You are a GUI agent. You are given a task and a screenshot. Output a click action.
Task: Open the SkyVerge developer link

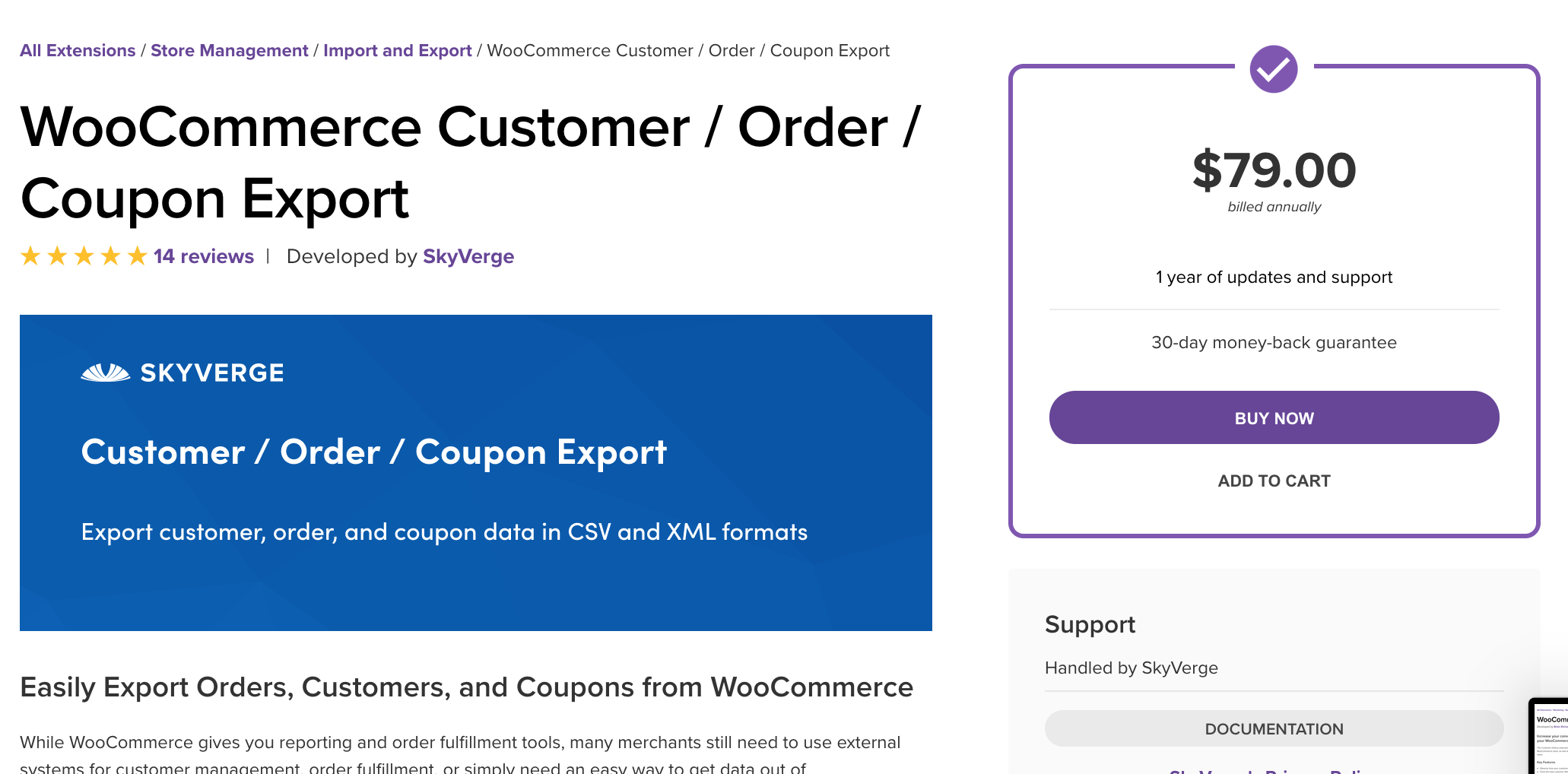tap(468, 256)
